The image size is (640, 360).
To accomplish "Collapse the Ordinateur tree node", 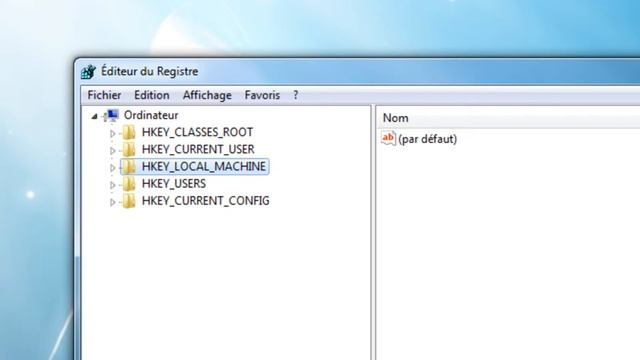I will coord(95,116).
